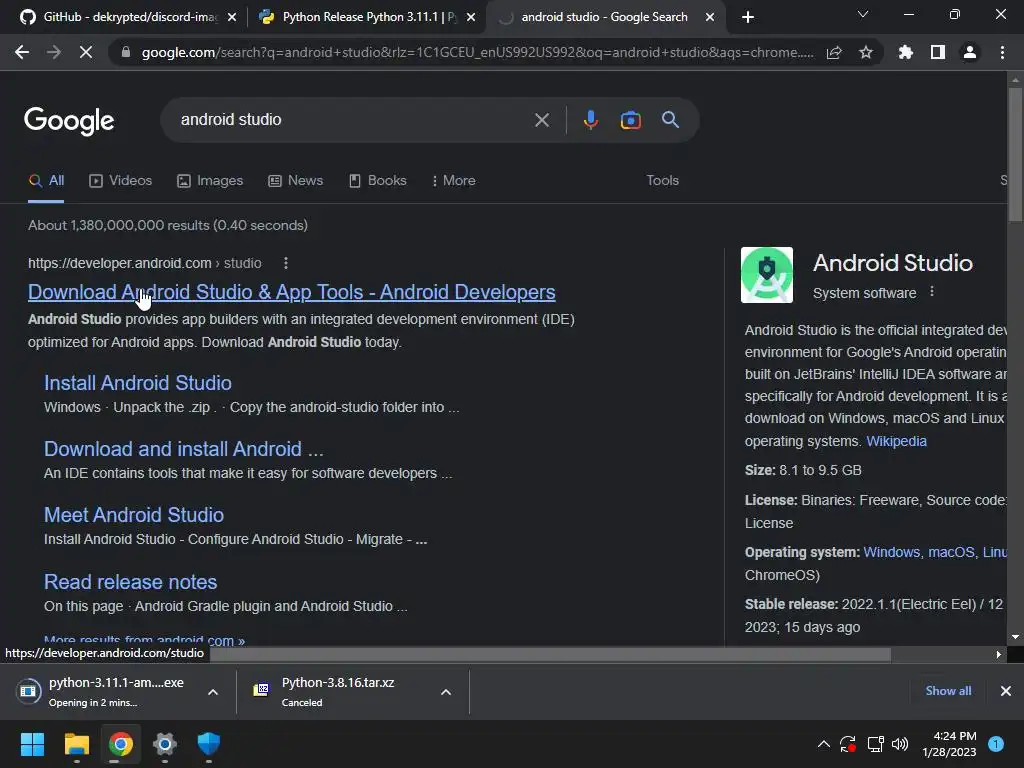Screen dimensions: 1024x768
Task: Select the Videos search tab
Action: 120,180
